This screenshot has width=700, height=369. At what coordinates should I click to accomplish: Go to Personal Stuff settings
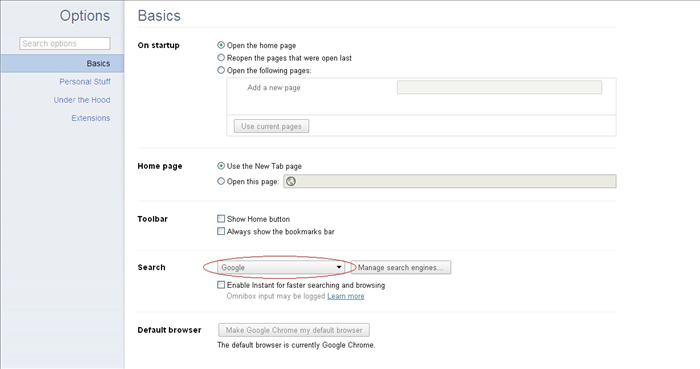pos(85,82)
